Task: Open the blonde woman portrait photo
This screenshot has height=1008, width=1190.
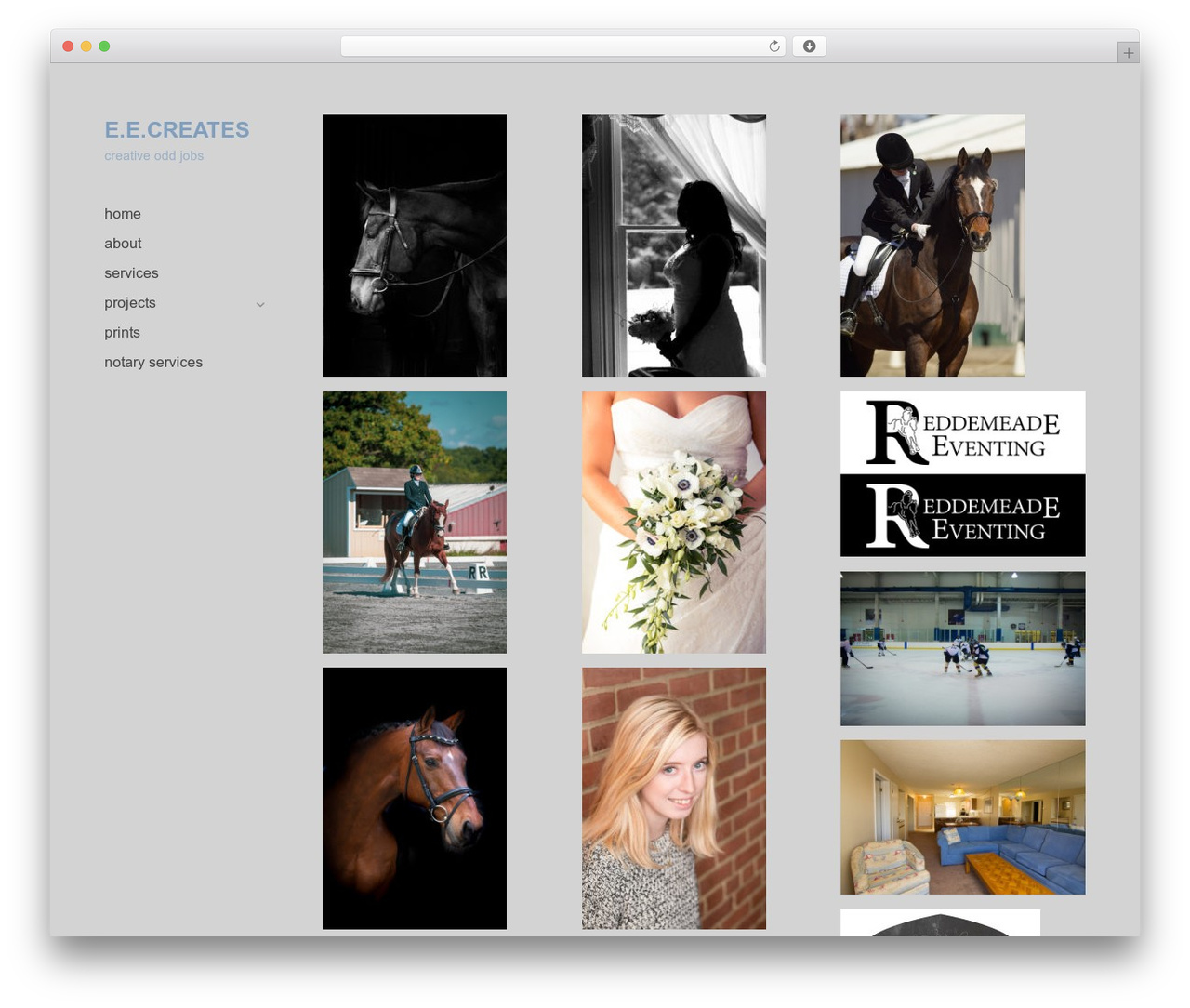Action: click(674, 799)
